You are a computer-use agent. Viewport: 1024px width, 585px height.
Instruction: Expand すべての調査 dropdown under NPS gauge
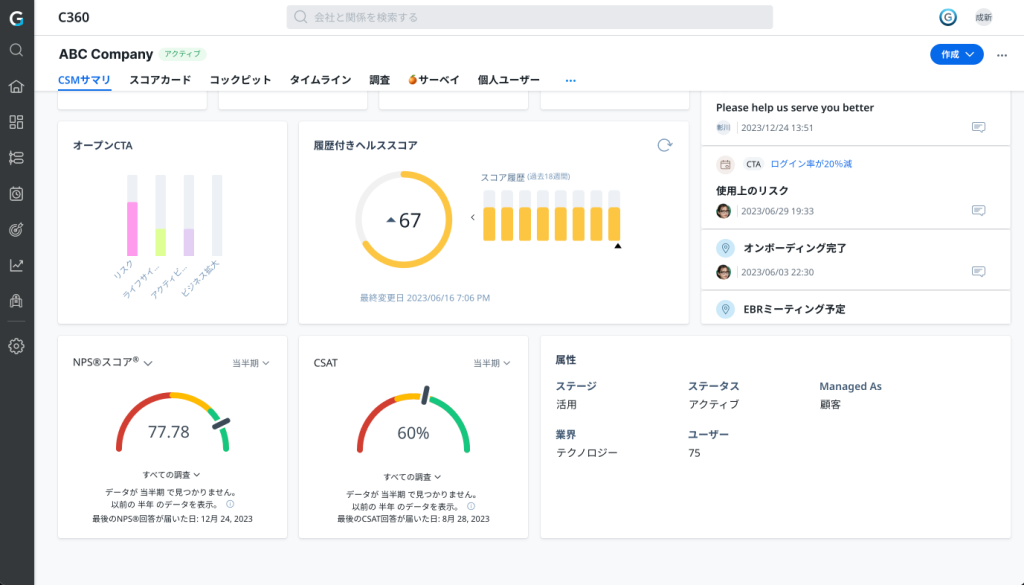click(171, 474)
